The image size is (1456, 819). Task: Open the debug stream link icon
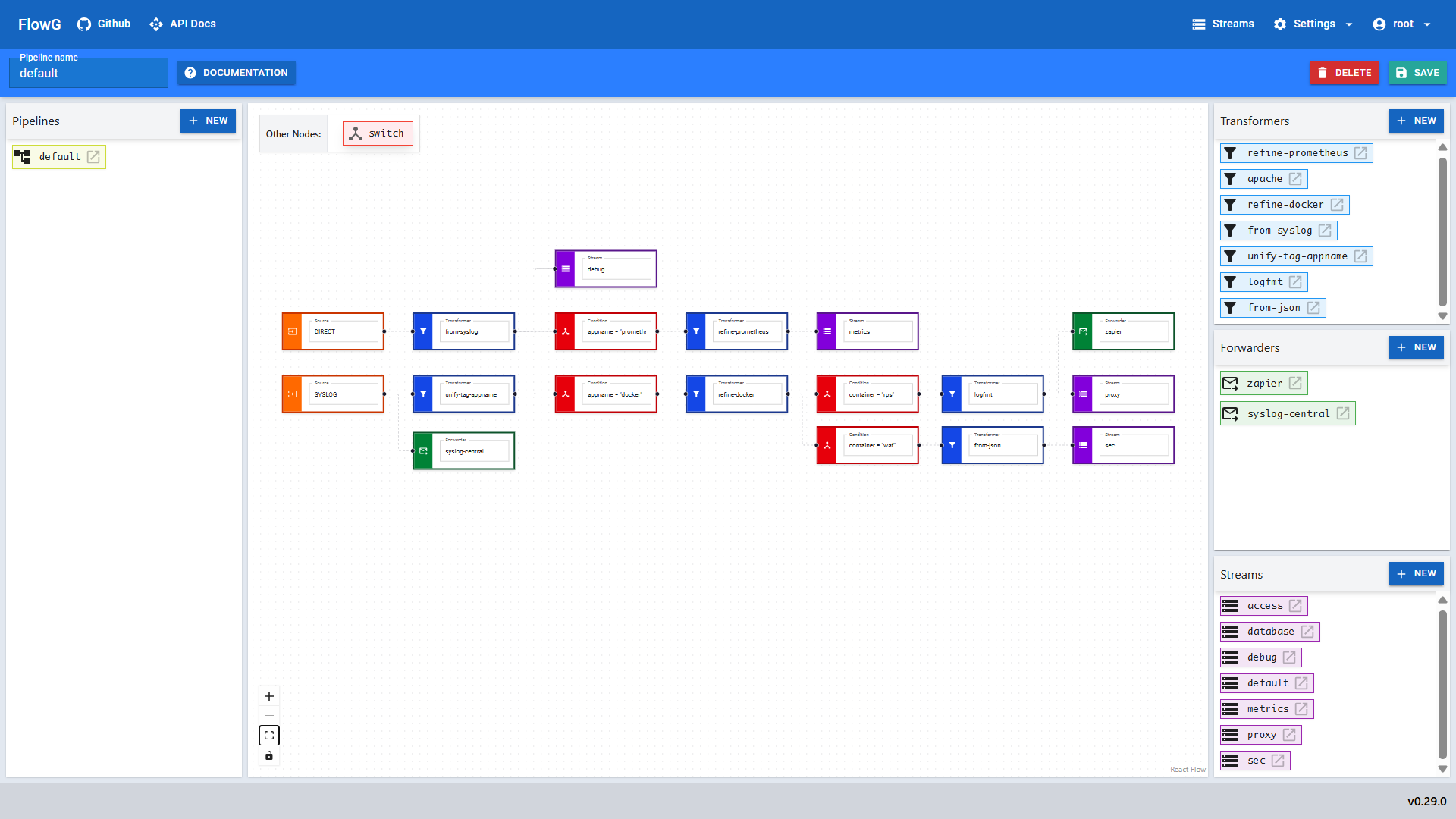click(1289, 657)
